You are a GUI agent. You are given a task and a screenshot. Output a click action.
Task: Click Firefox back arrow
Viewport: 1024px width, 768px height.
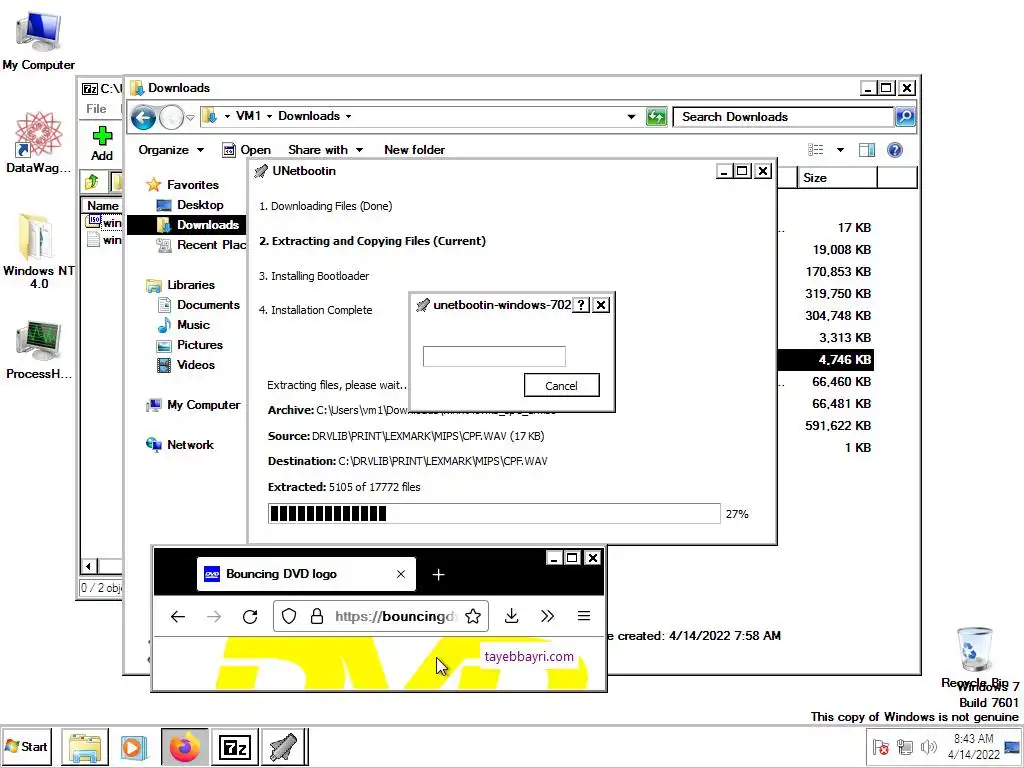click(x=178, y=616)
